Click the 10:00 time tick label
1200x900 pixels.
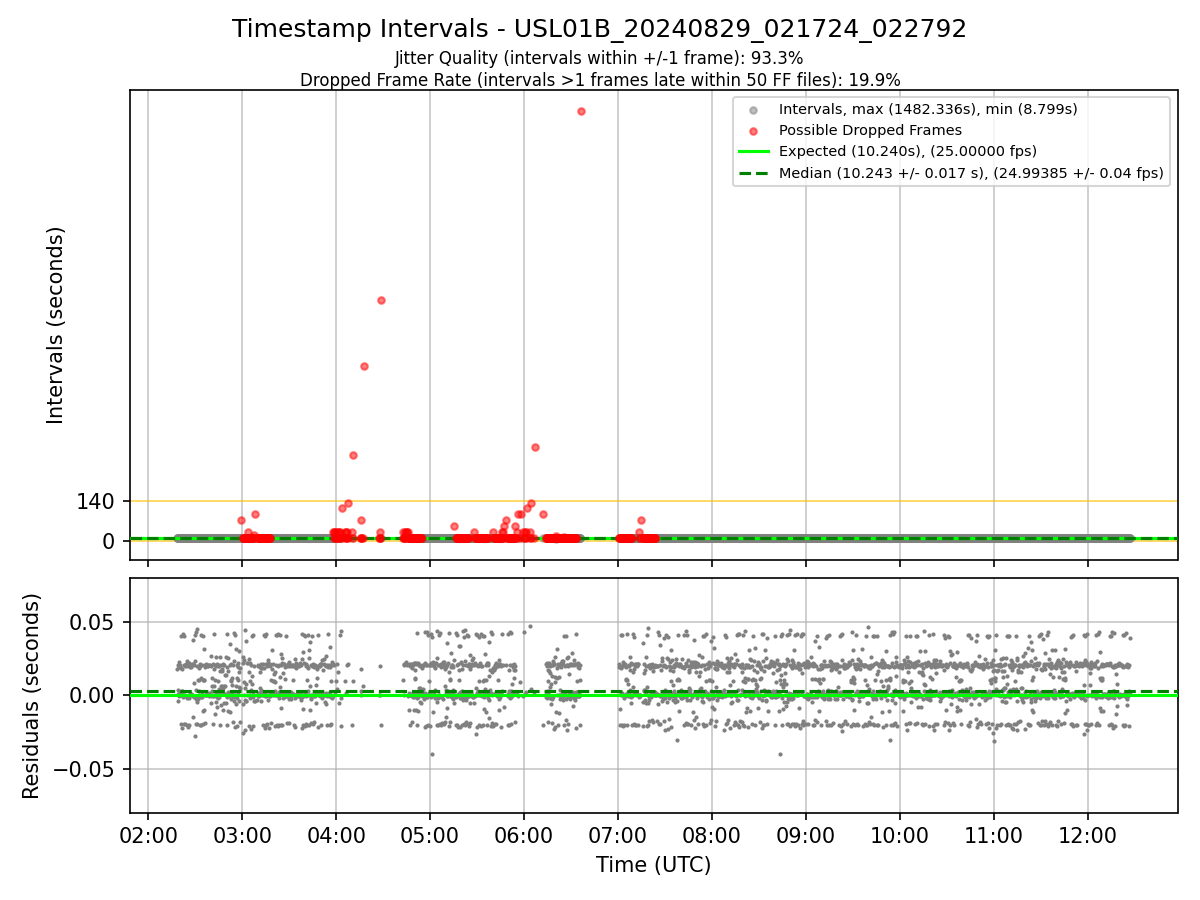tap(900, 834)
